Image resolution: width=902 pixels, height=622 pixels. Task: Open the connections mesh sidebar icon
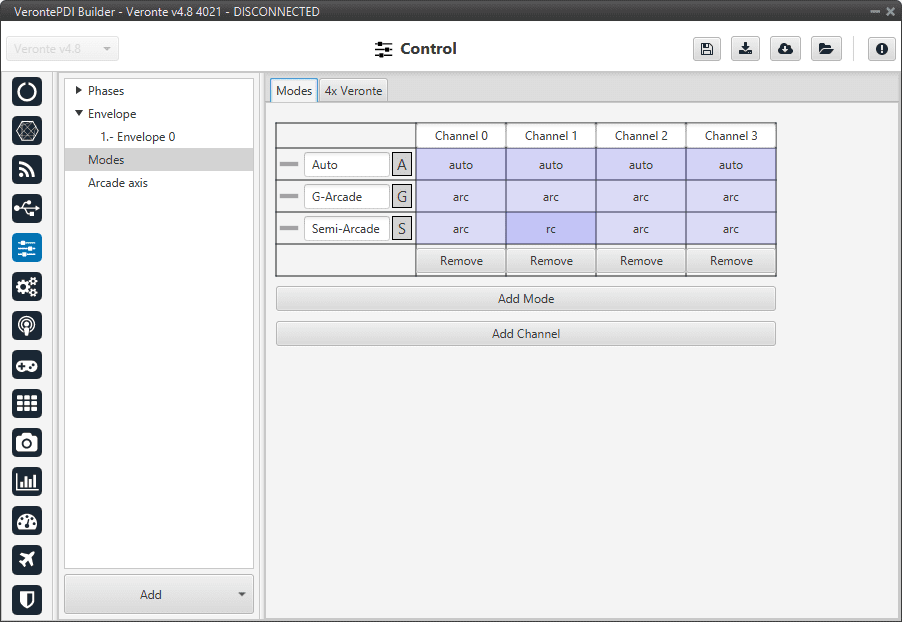coord(26,131)
